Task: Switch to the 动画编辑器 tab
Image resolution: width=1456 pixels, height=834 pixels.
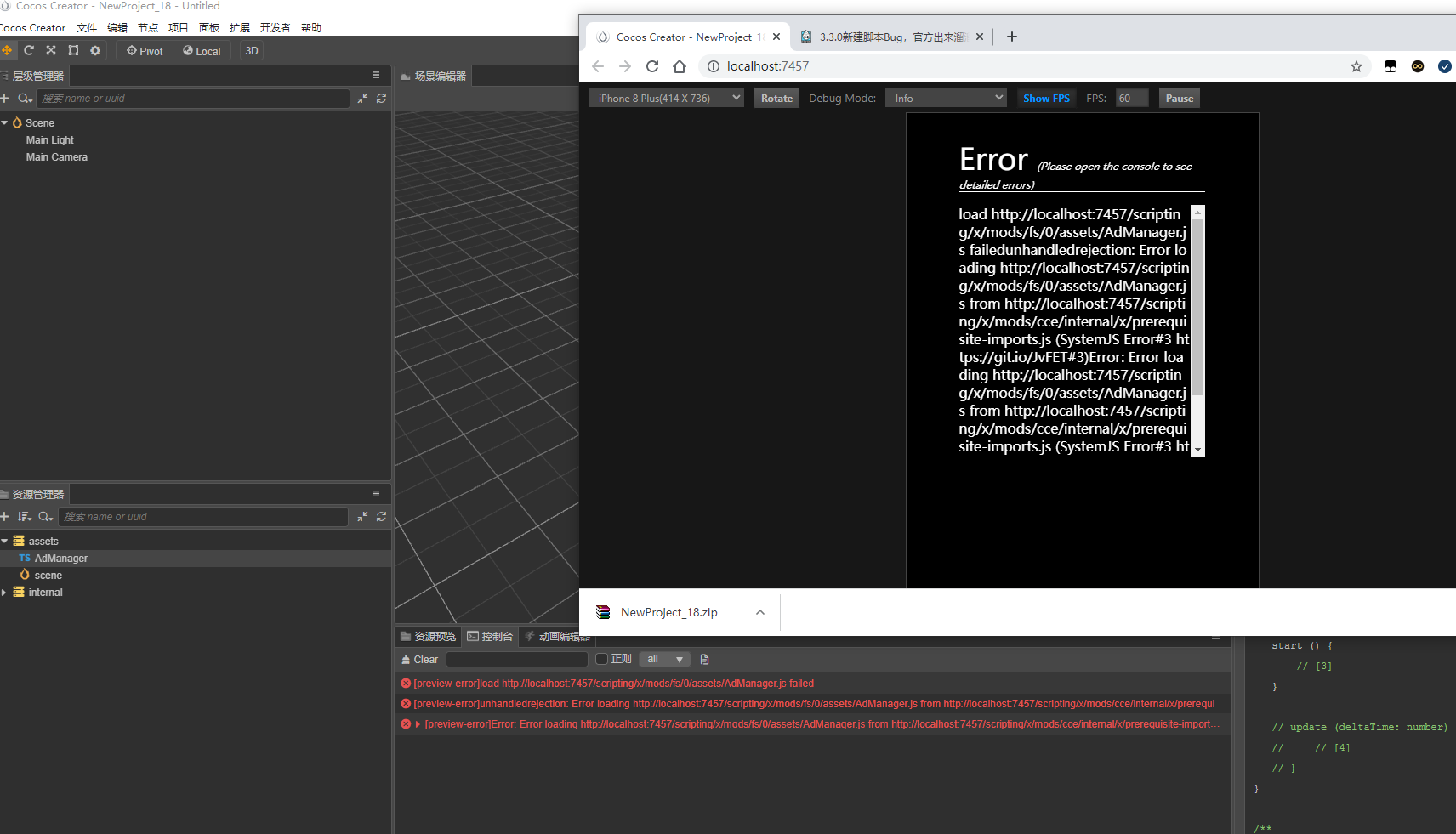Action: tap(557, 637)
